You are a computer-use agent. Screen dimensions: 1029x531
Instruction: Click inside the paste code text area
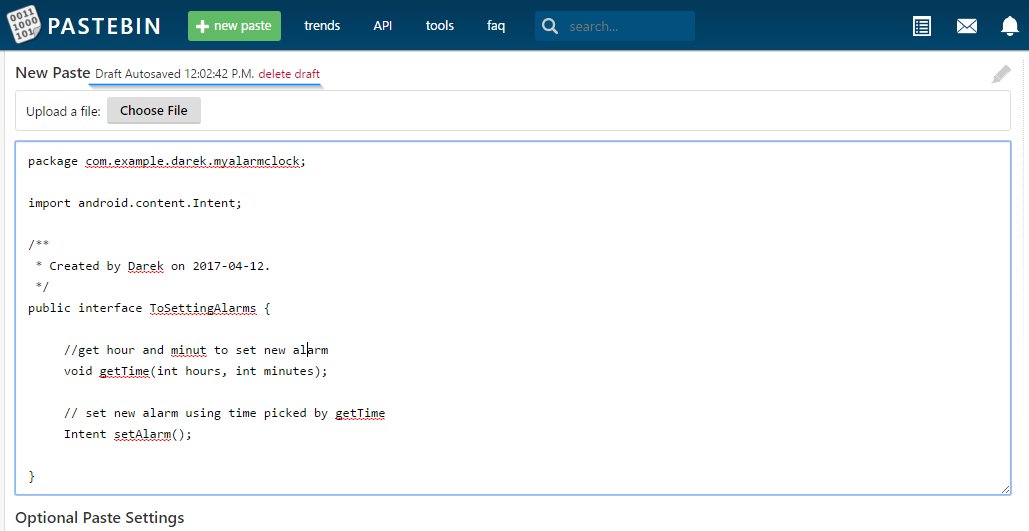tap(513, 318)
